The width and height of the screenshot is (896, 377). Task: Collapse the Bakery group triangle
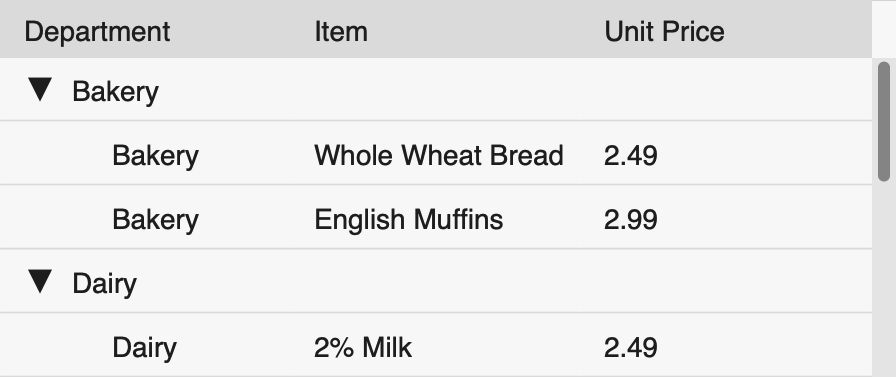[40, 90]
